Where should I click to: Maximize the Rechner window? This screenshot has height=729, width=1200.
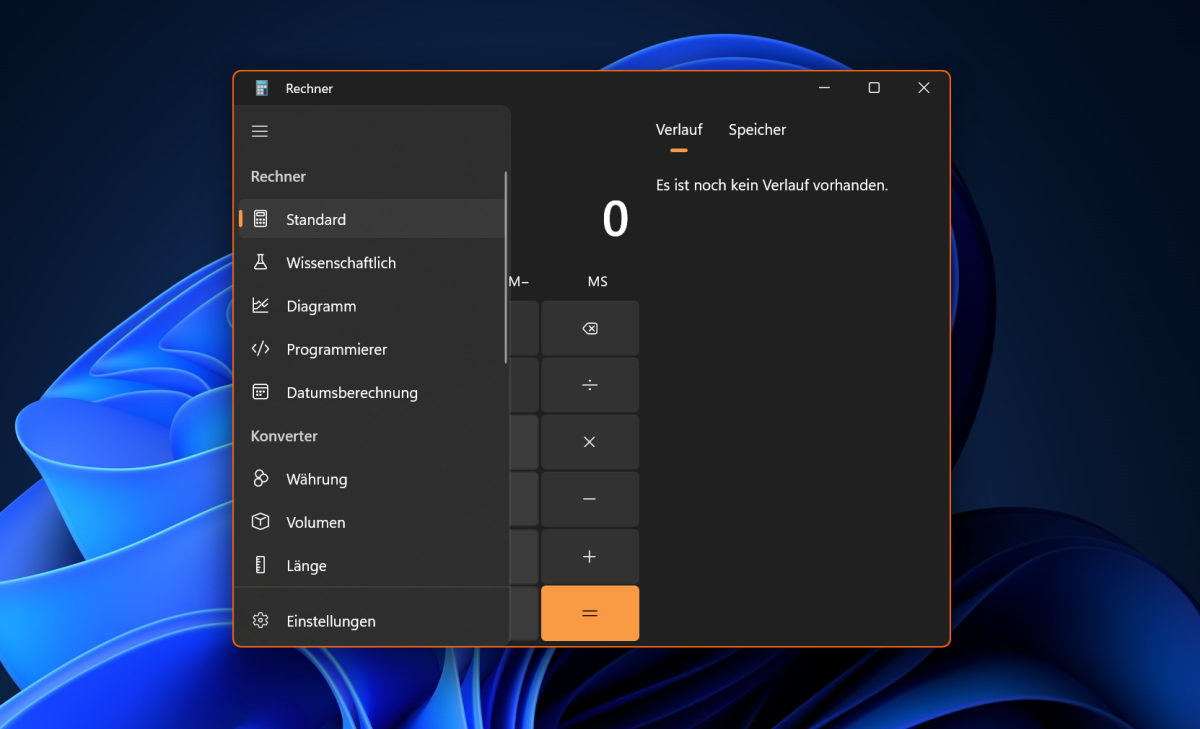(874, 88)
